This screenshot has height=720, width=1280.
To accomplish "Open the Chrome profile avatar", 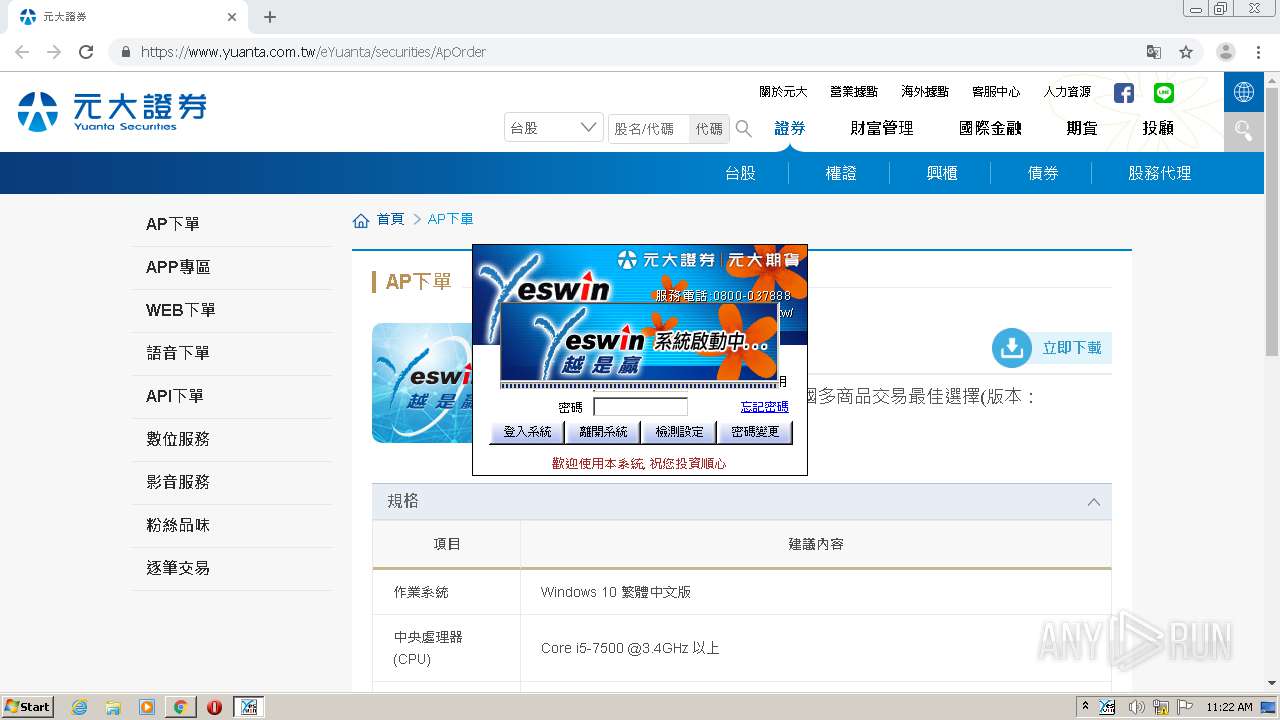I will click(1226, 52).
